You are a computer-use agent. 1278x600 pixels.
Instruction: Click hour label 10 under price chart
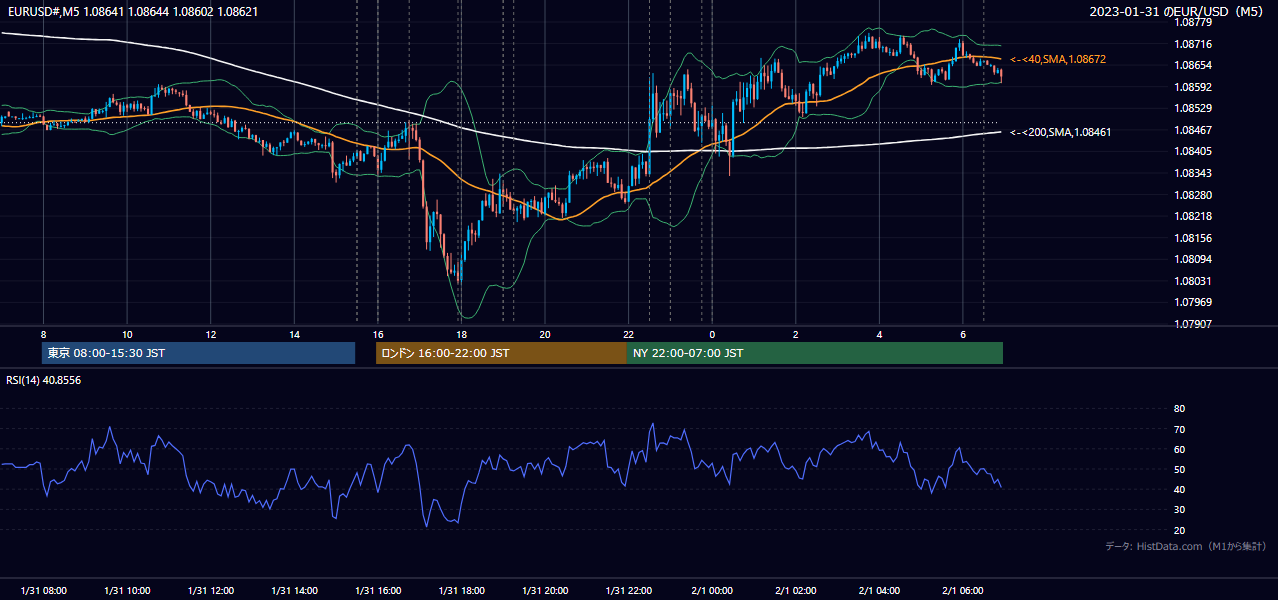pyautogui.click(x=127, y=334)
